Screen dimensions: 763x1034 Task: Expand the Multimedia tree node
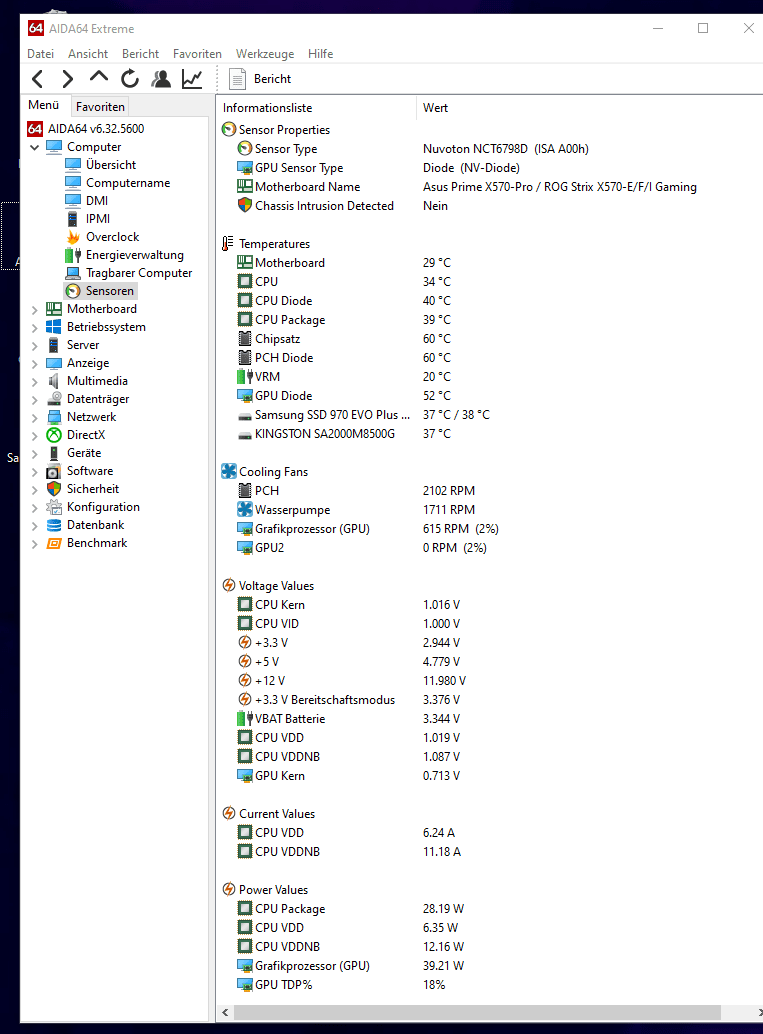[34, 381]
